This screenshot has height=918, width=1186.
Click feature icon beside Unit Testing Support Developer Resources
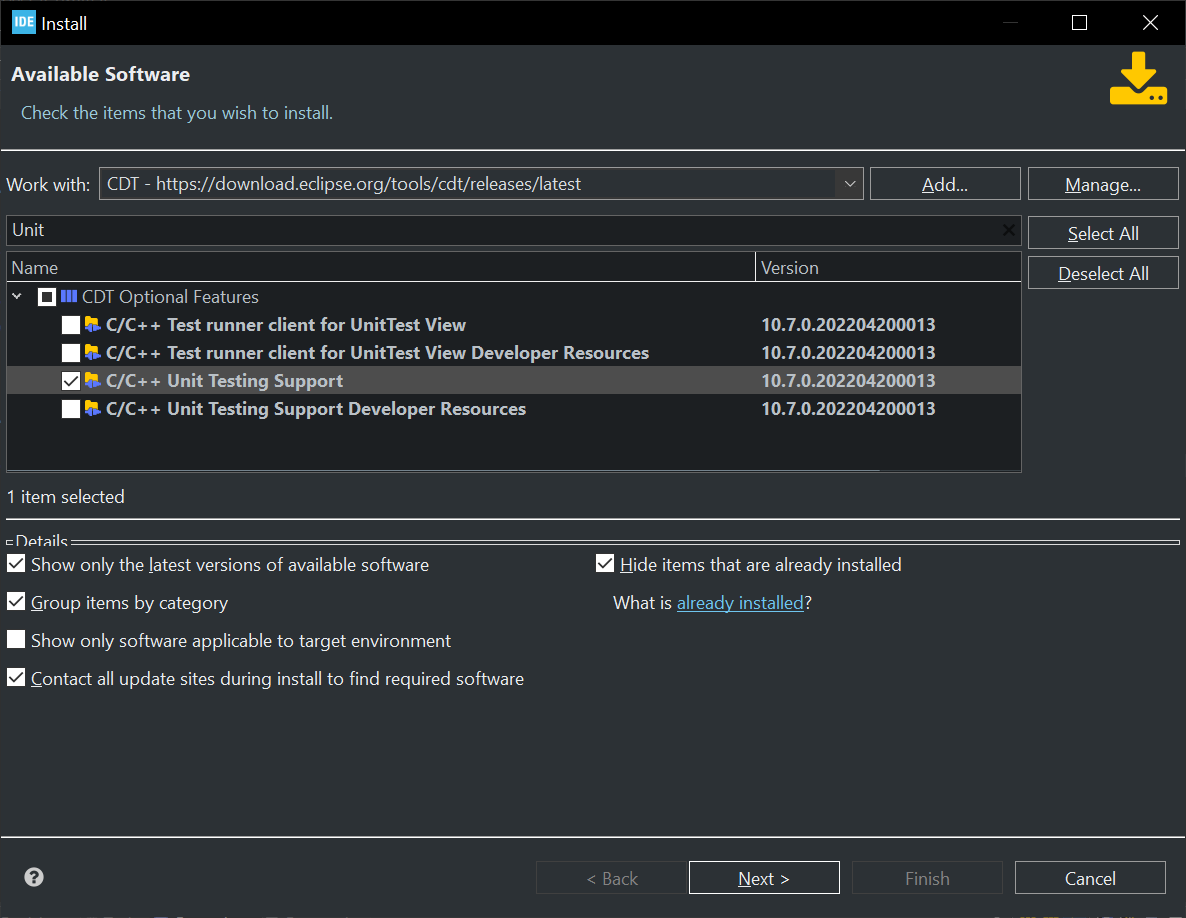pyautogui.click(x=92, y=408)
